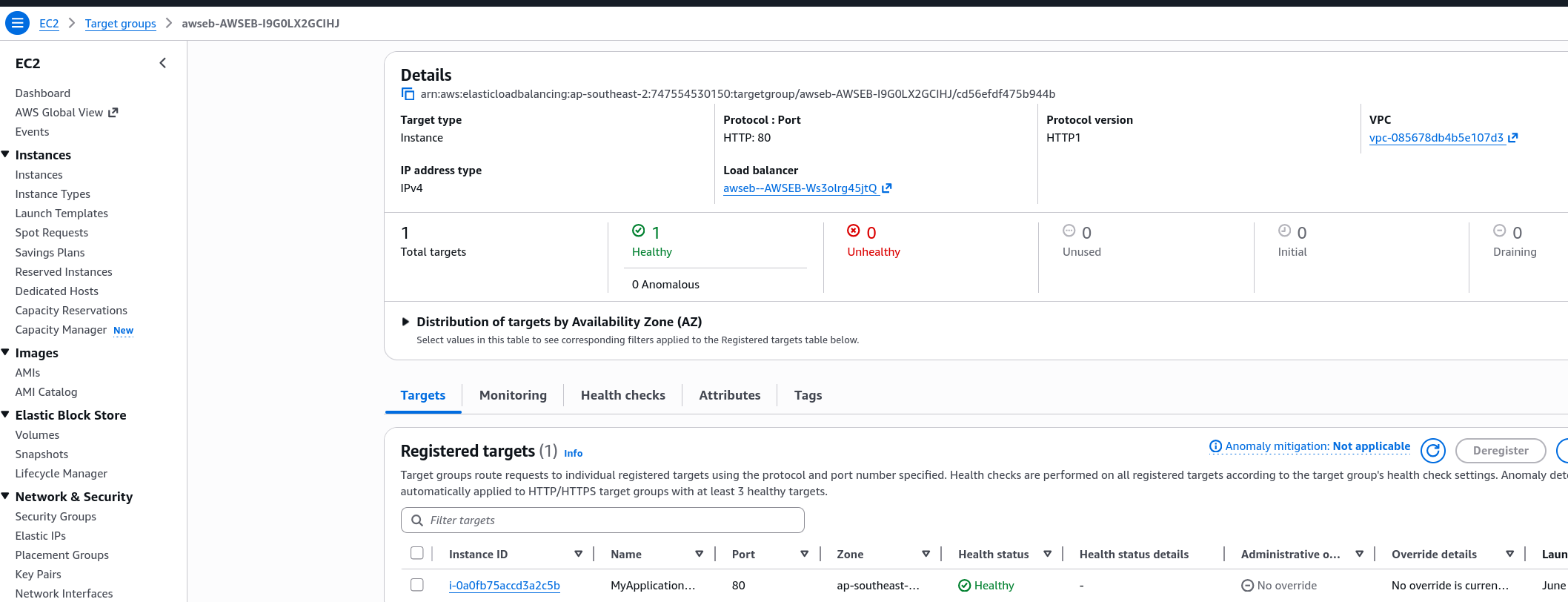The width and height of the screenshot is (1568, 602).
Task: Open Instance Types in sidebar
Action: pos(53,193)
